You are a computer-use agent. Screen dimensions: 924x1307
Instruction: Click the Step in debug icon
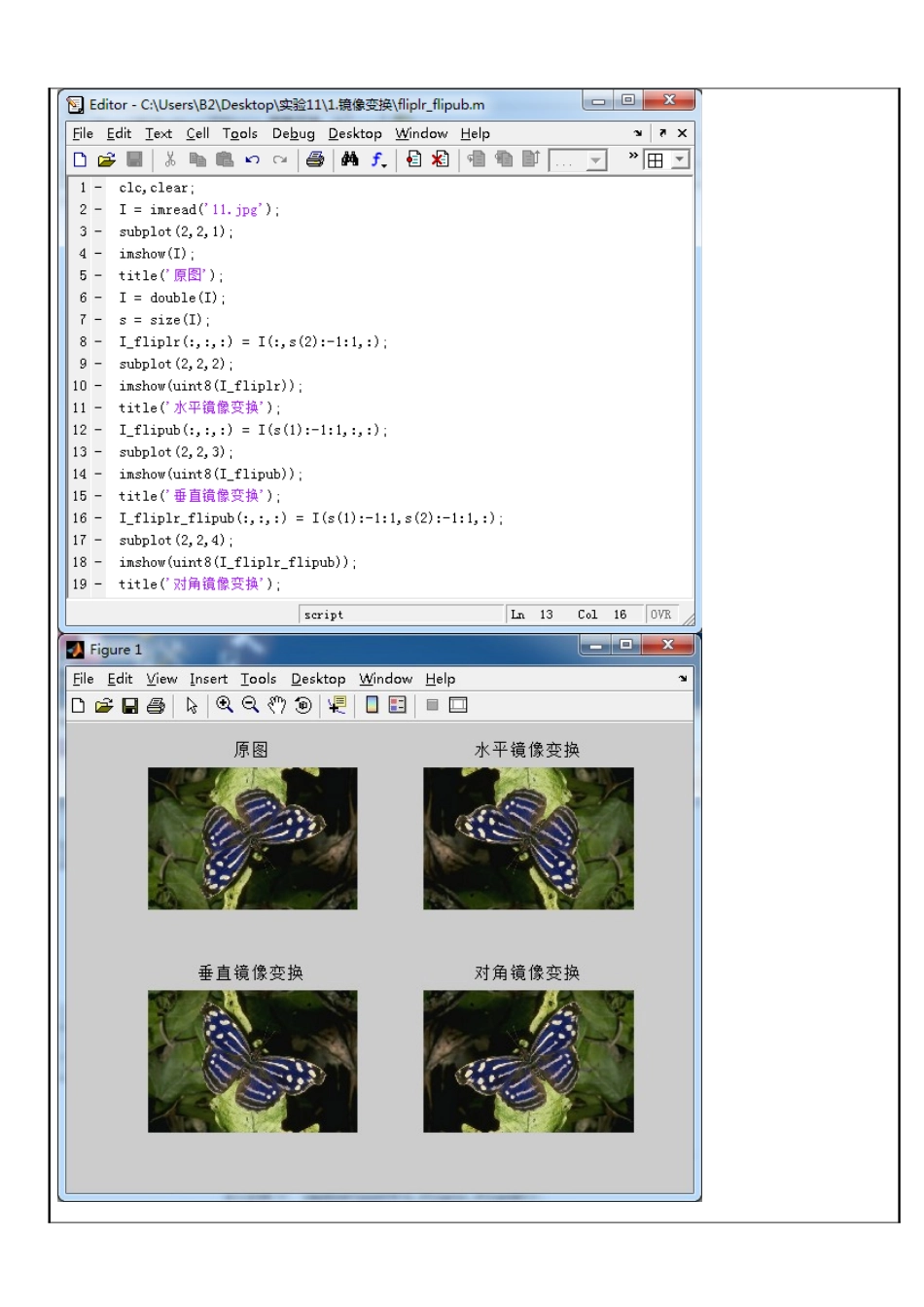tap(504, 159)
